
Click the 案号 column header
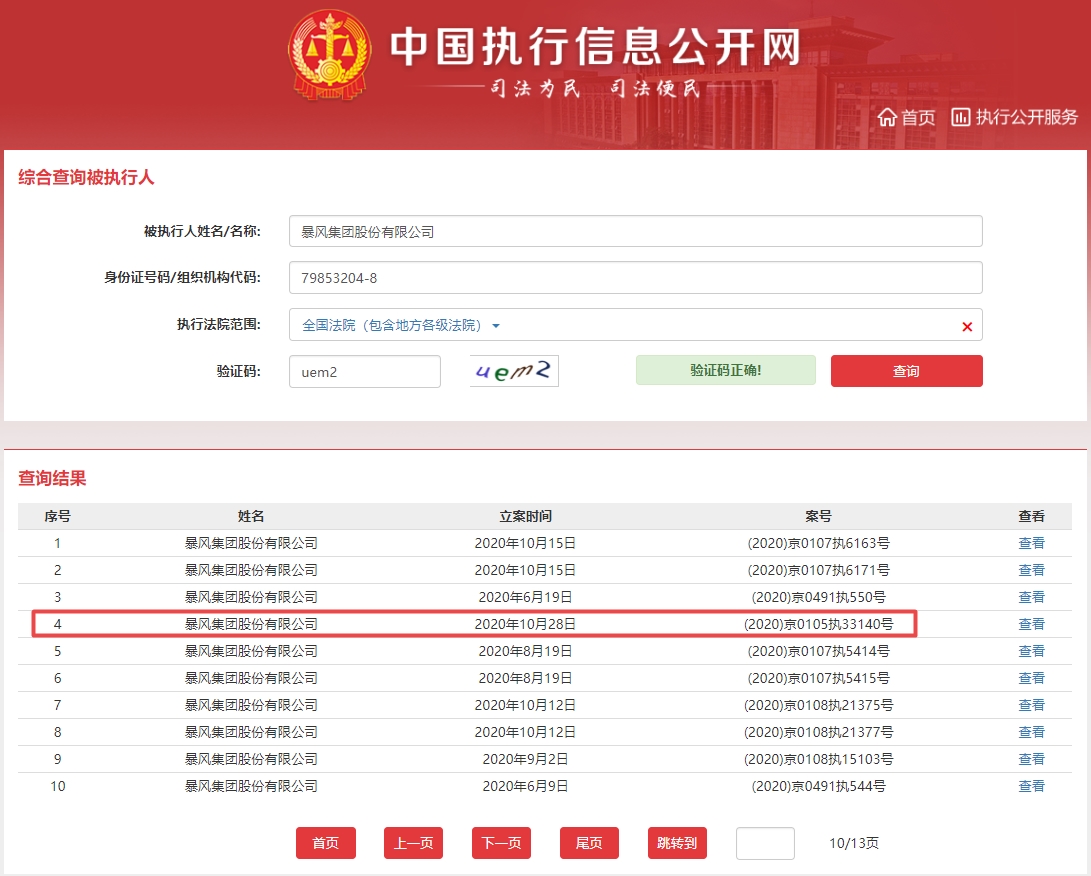pyautogui.click(x=818, y=516)
